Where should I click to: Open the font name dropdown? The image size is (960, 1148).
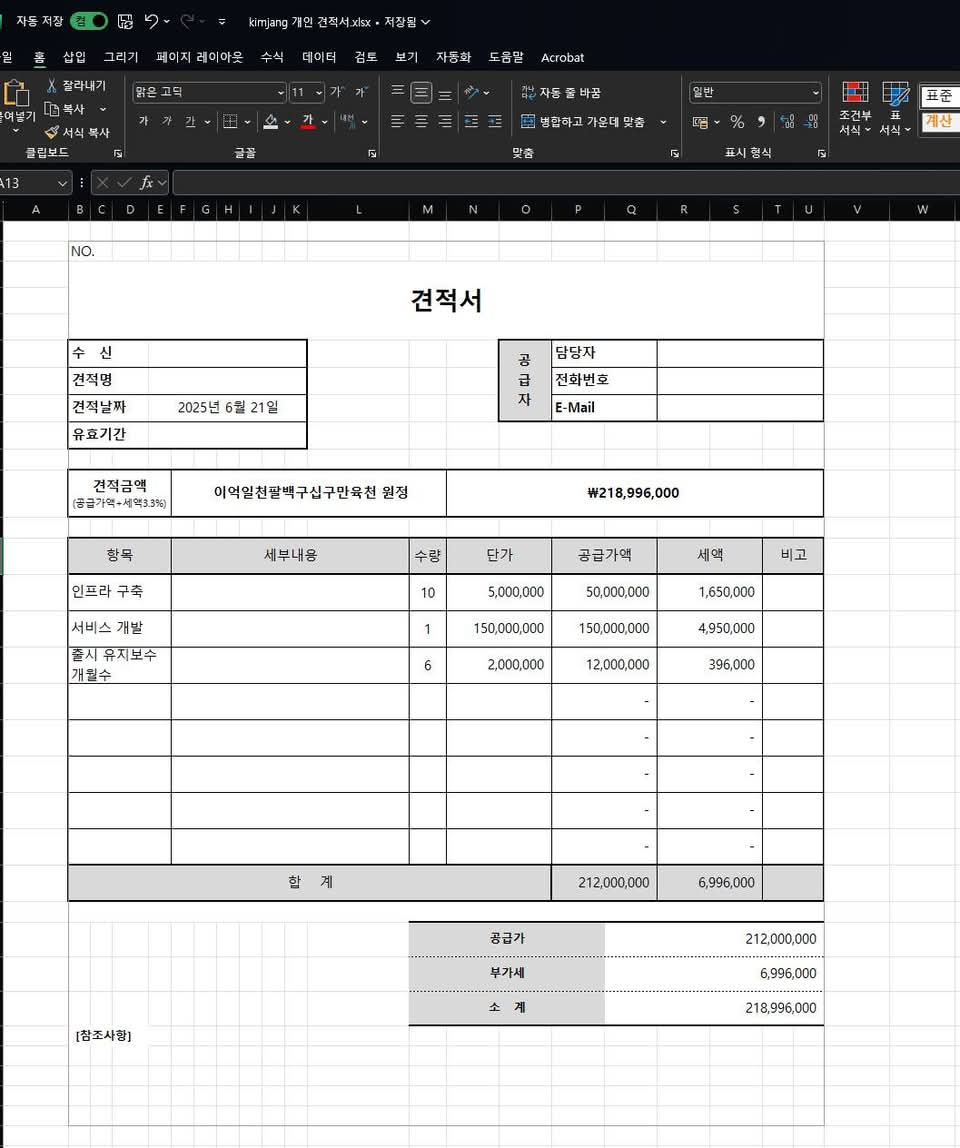(278, 92)
